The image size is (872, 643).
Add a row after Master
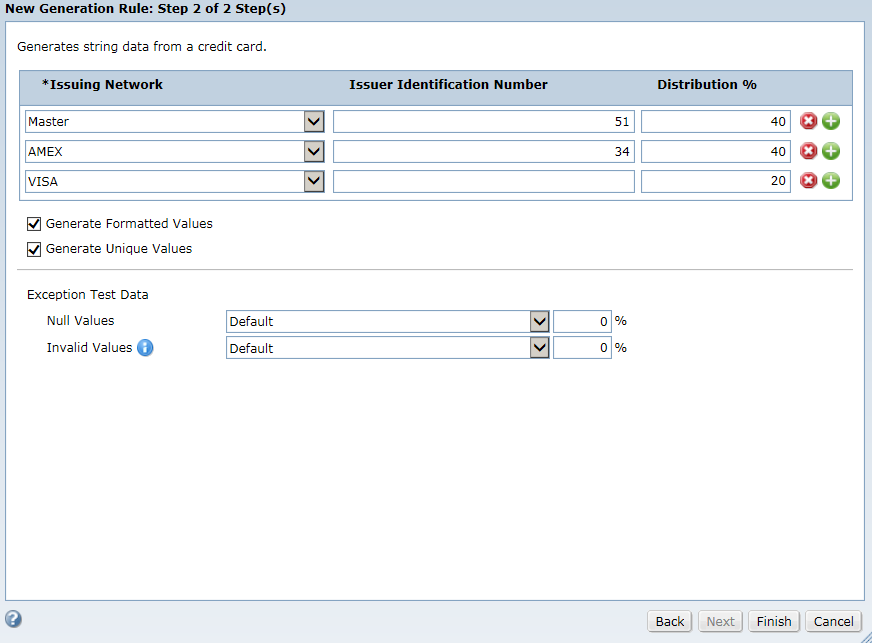point(831,121)
